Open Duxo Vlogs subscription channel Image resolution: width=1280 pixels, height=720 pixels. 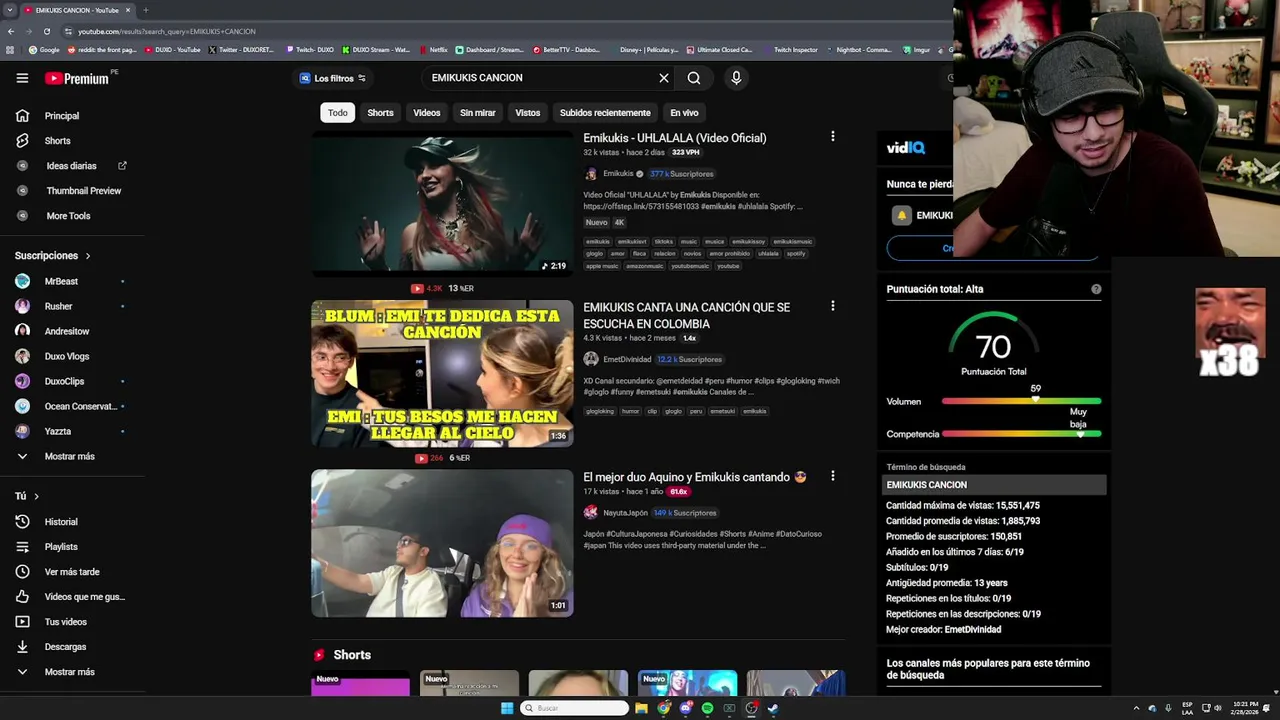pos(67,357)
